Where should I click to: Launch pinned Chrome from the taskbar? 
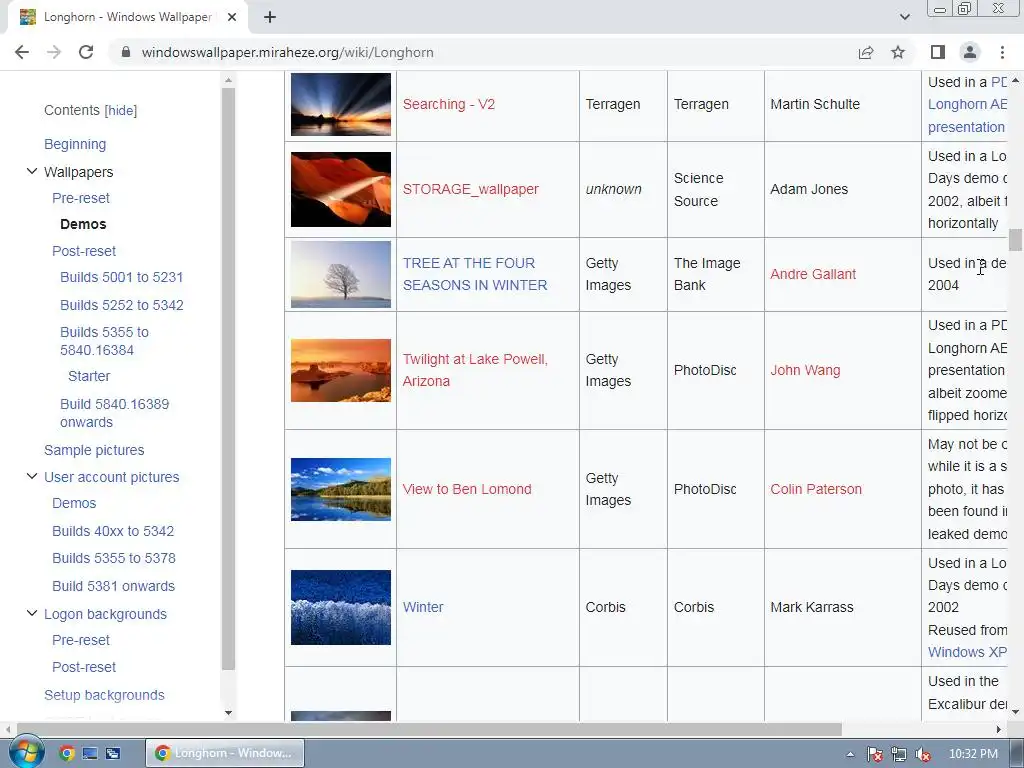click(x=67, y=754)
